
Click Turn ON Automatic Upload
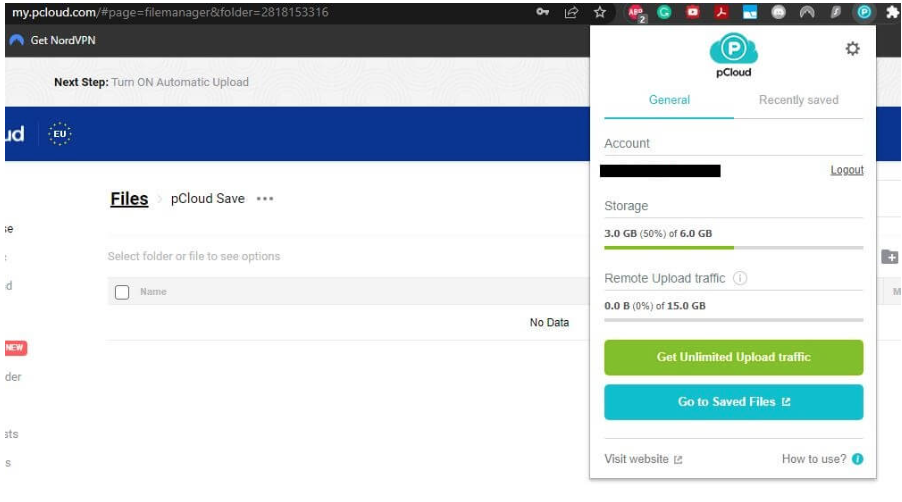coord(180,82)
